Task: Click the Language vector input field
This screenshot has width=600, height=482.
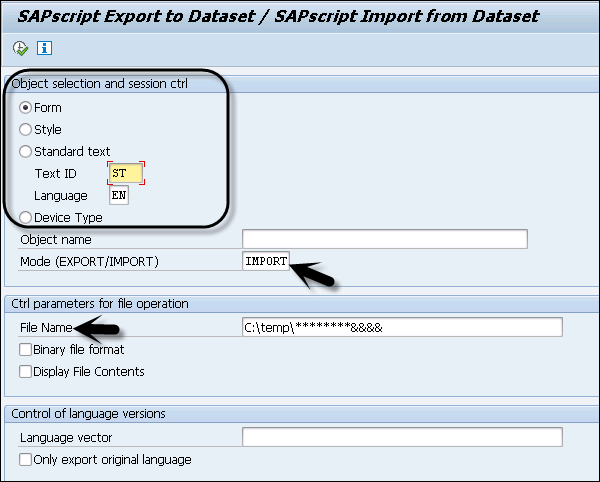Action: pos(402,437)
